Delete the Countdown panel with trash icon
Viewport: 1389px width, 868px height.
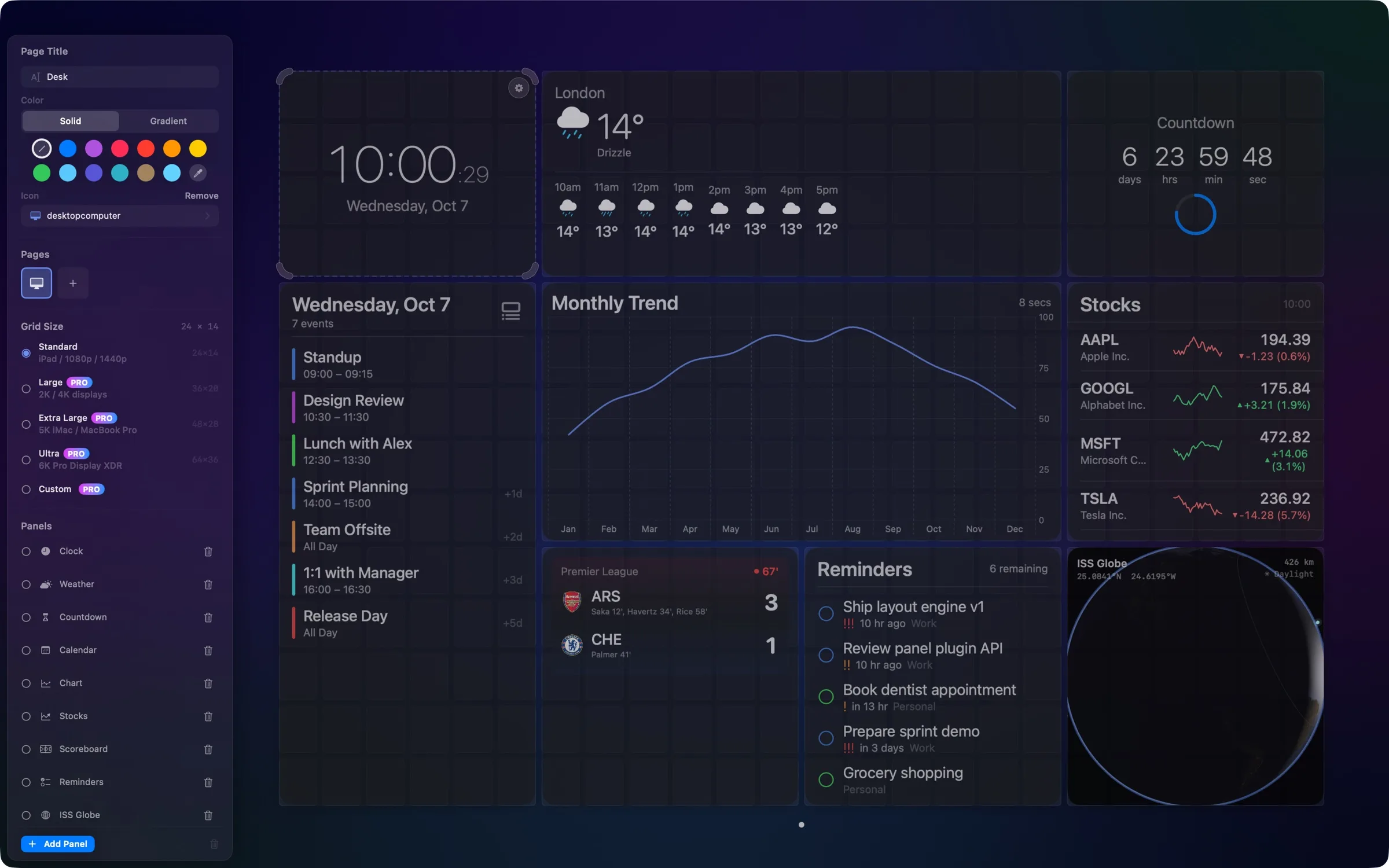[x=208, y=617]
